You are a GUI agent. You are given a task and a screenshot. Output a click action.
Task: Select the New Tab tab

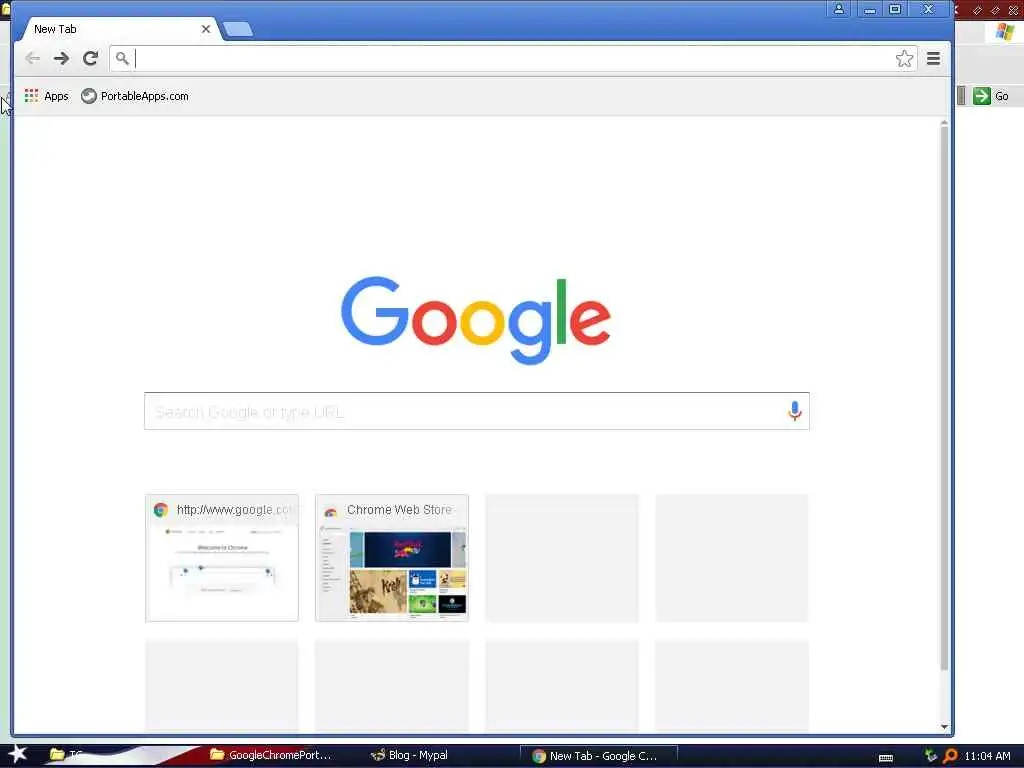click(x=118, y=29)
